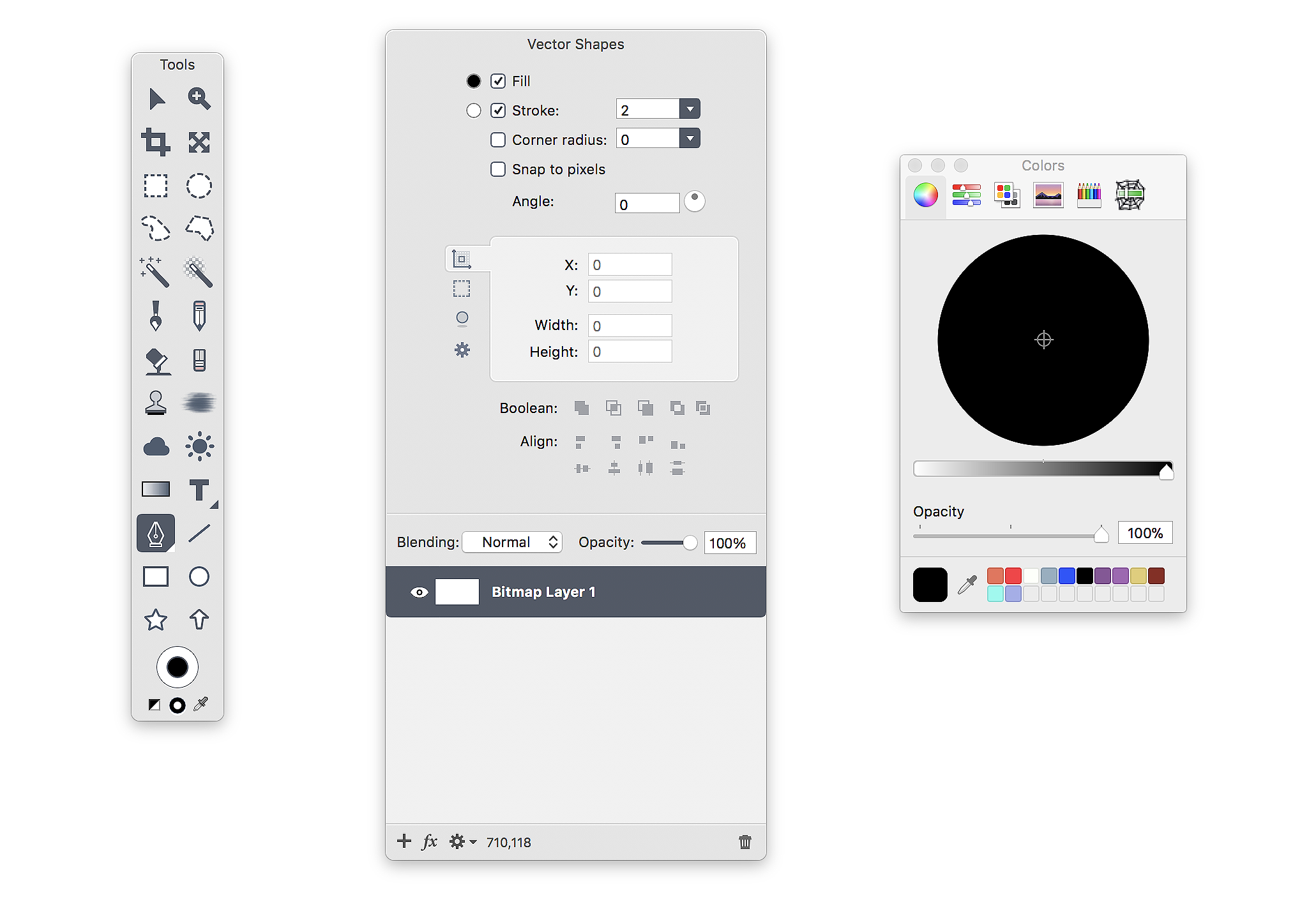Drag the Opacity slider control
This screenshot has height=911, width=1316.
[x=1100, y=533]
